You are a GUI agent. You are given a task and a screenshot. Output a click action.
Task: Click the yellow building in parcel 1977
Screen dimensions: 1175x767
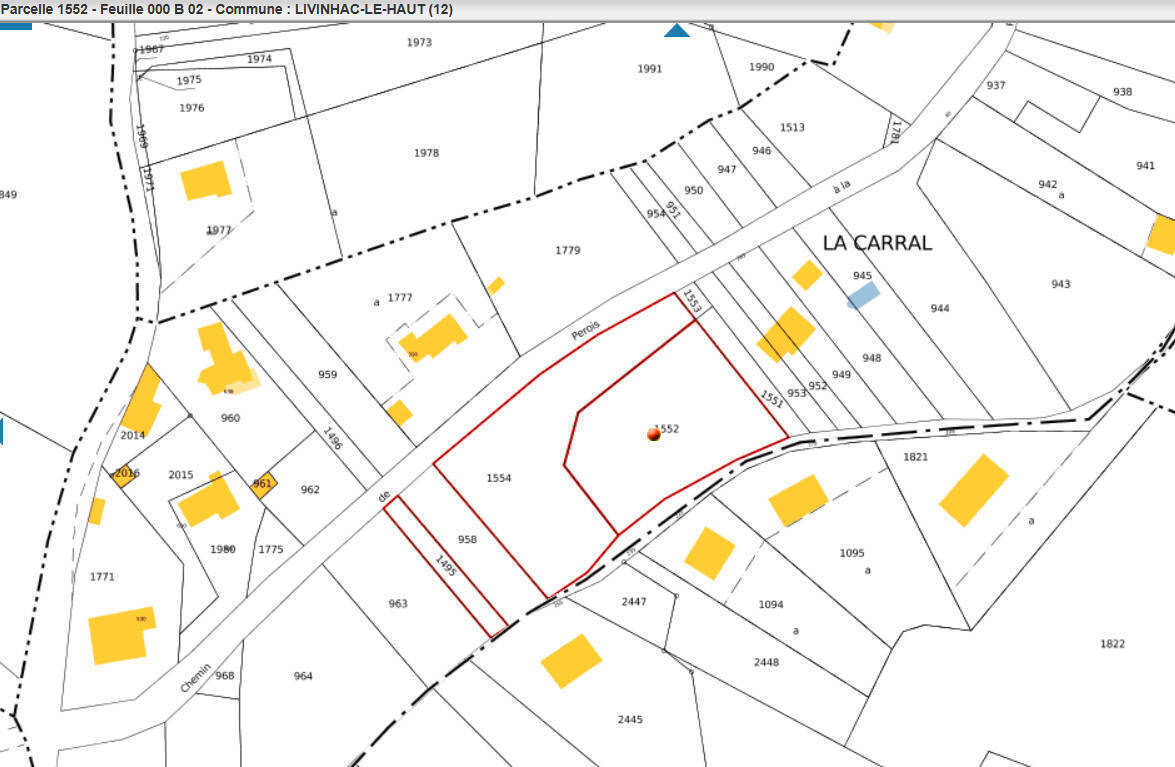point(206,181)
